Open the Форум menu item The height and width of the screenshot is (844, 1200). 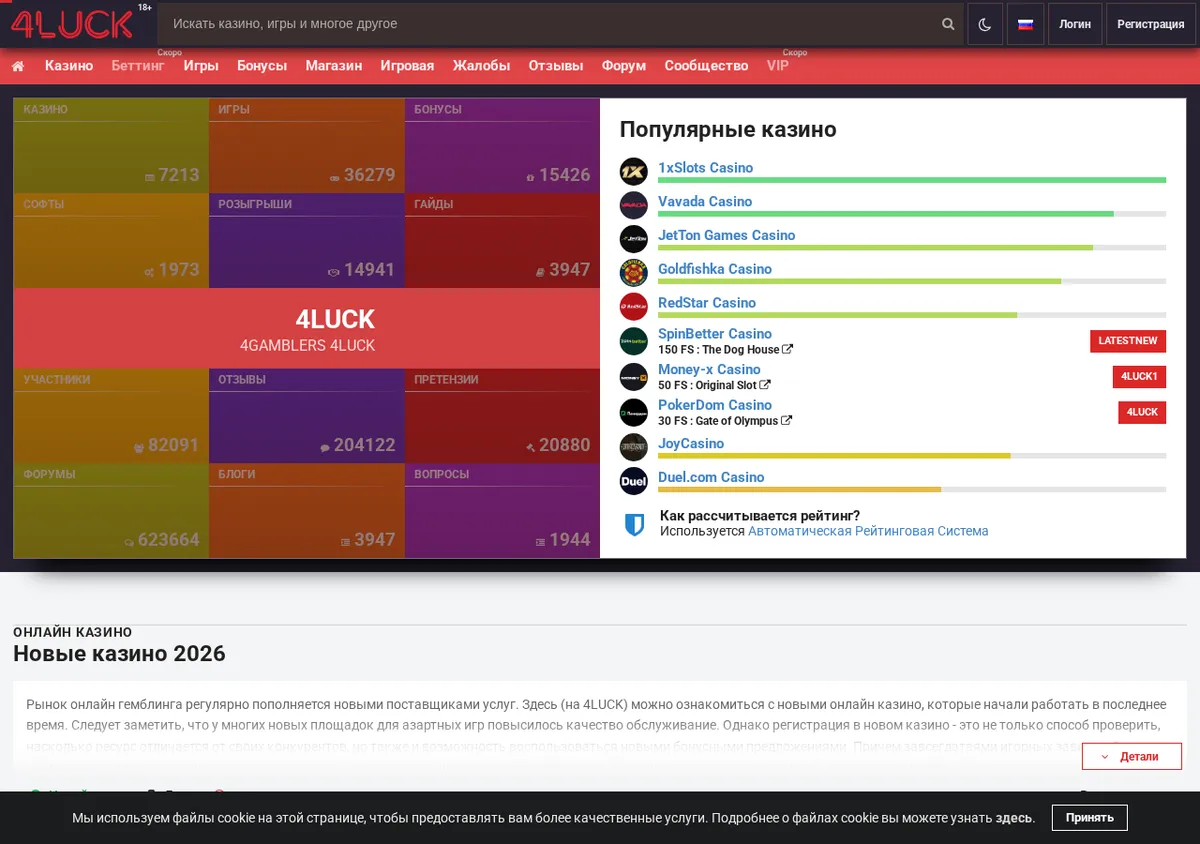tap(624, 66)
